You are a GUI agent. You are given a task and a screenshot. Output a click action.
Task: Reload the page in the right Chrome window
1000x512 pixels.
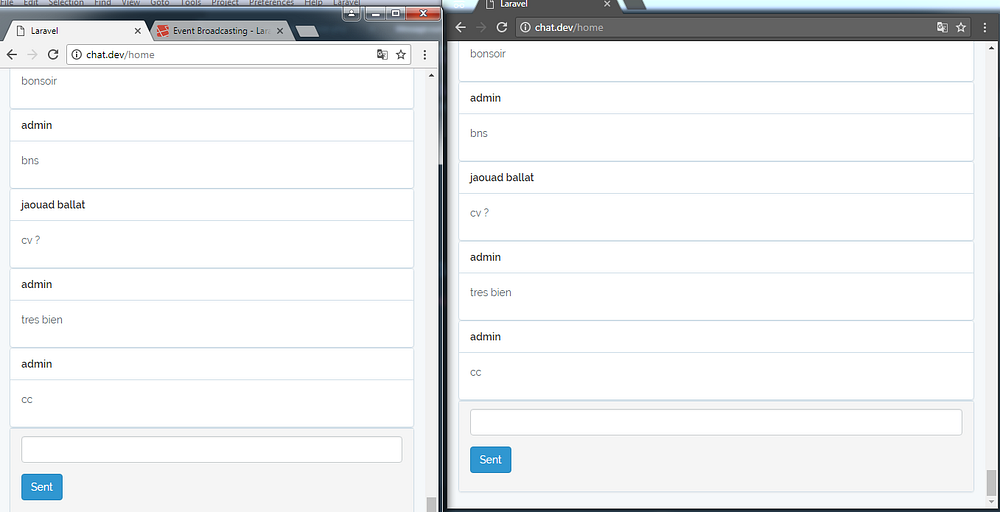(x=502, y=27)
